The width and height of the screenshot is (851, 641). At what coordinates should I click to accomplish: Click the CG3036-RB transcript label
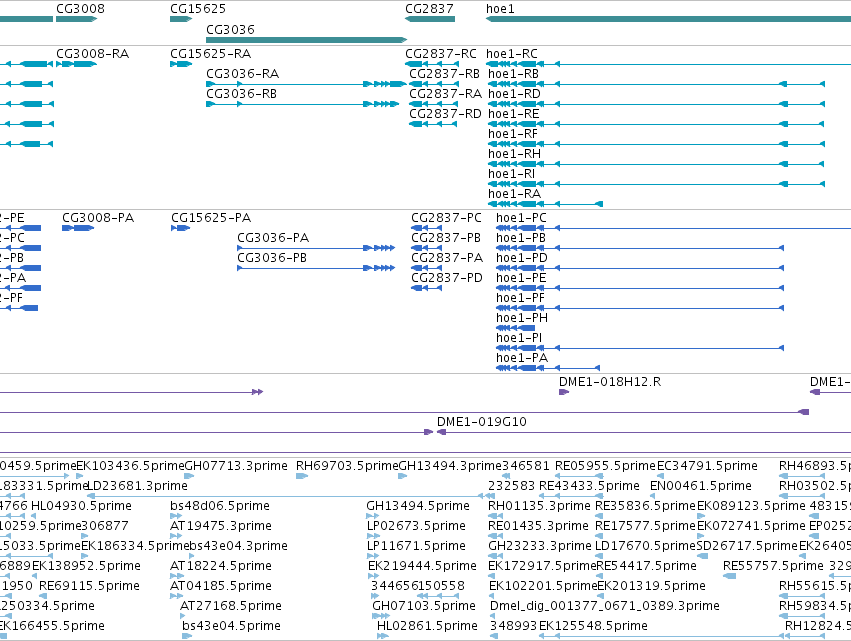pos(242,94)
